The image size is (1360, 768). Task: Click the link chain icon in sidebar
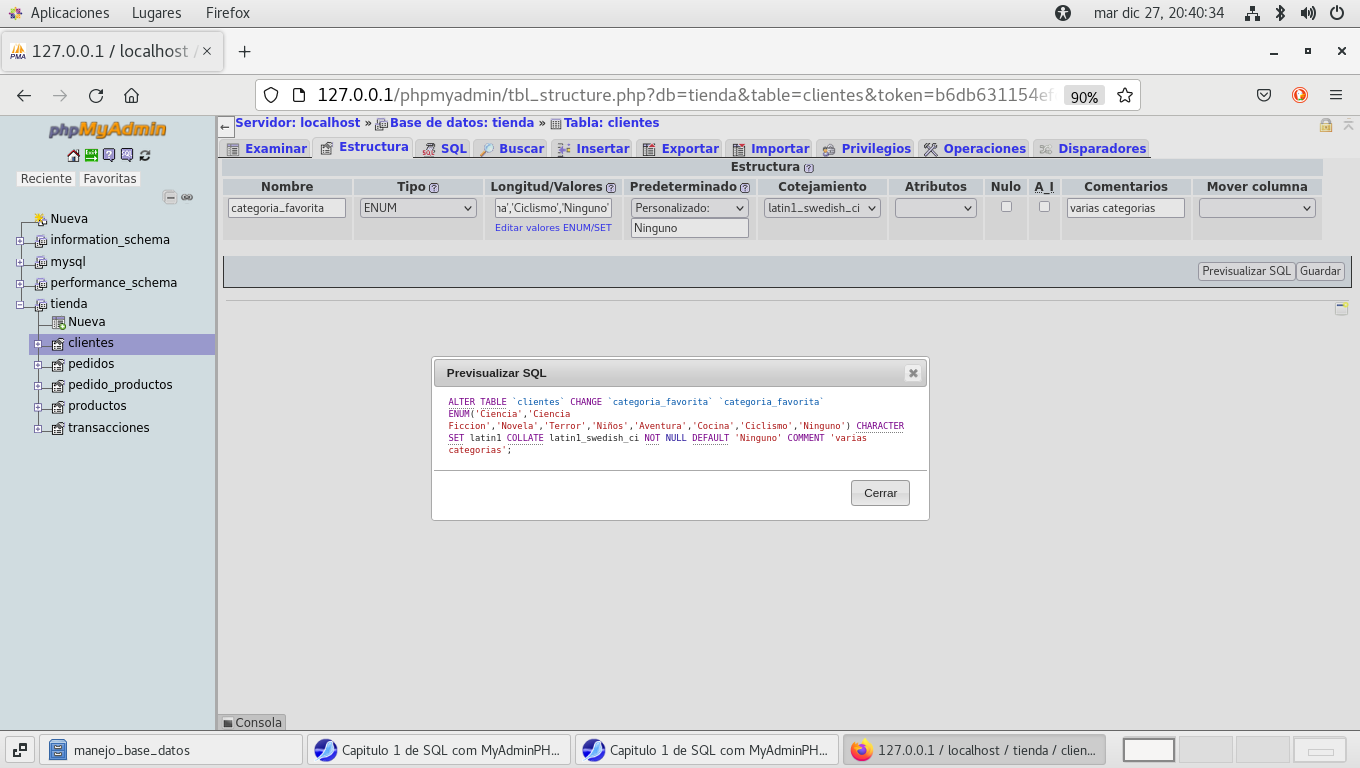pyautogui.click(x=187, y=198)
